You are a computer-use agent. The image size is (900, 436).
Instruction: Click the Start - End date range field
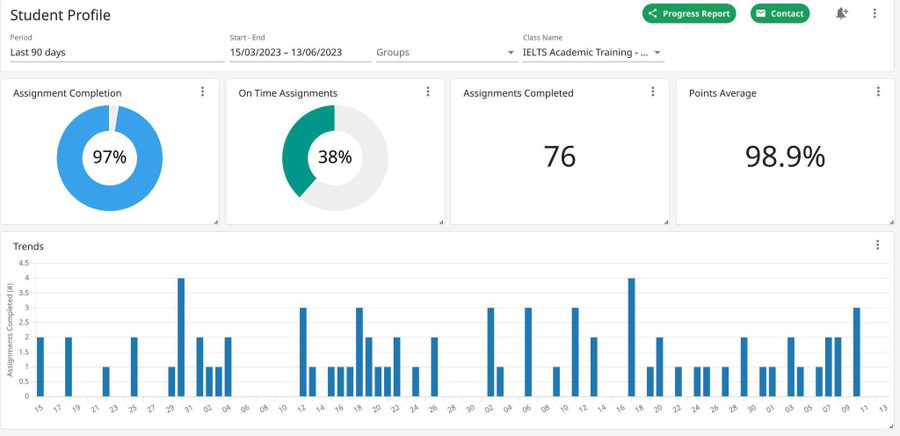(x=298, y=52)
